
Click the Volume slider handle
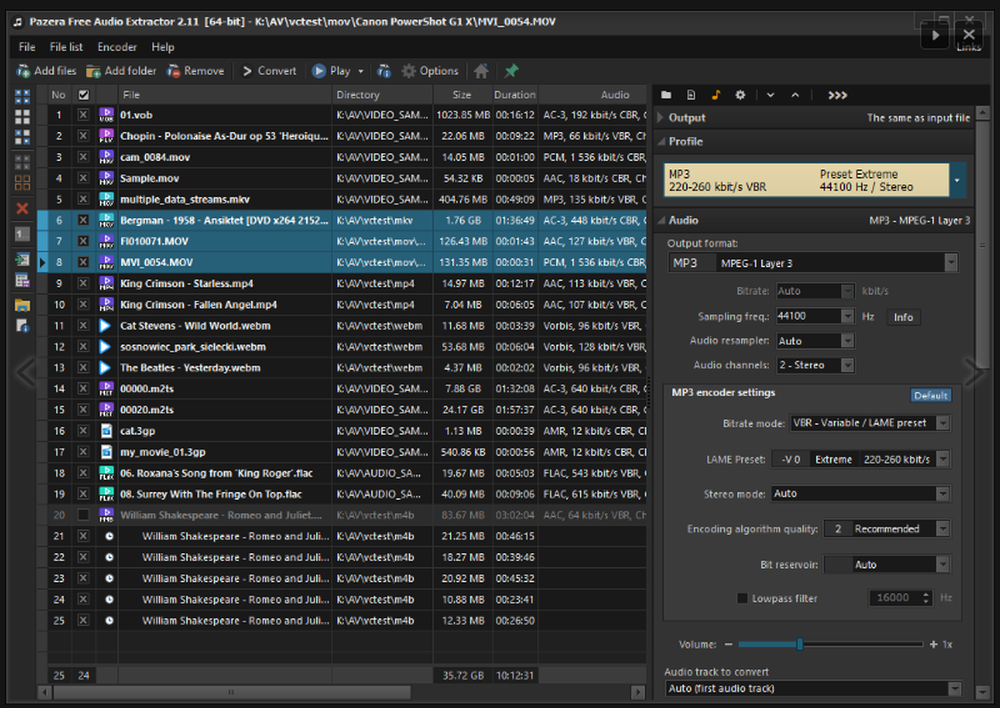pyautogui.click(x=800, y=644)
